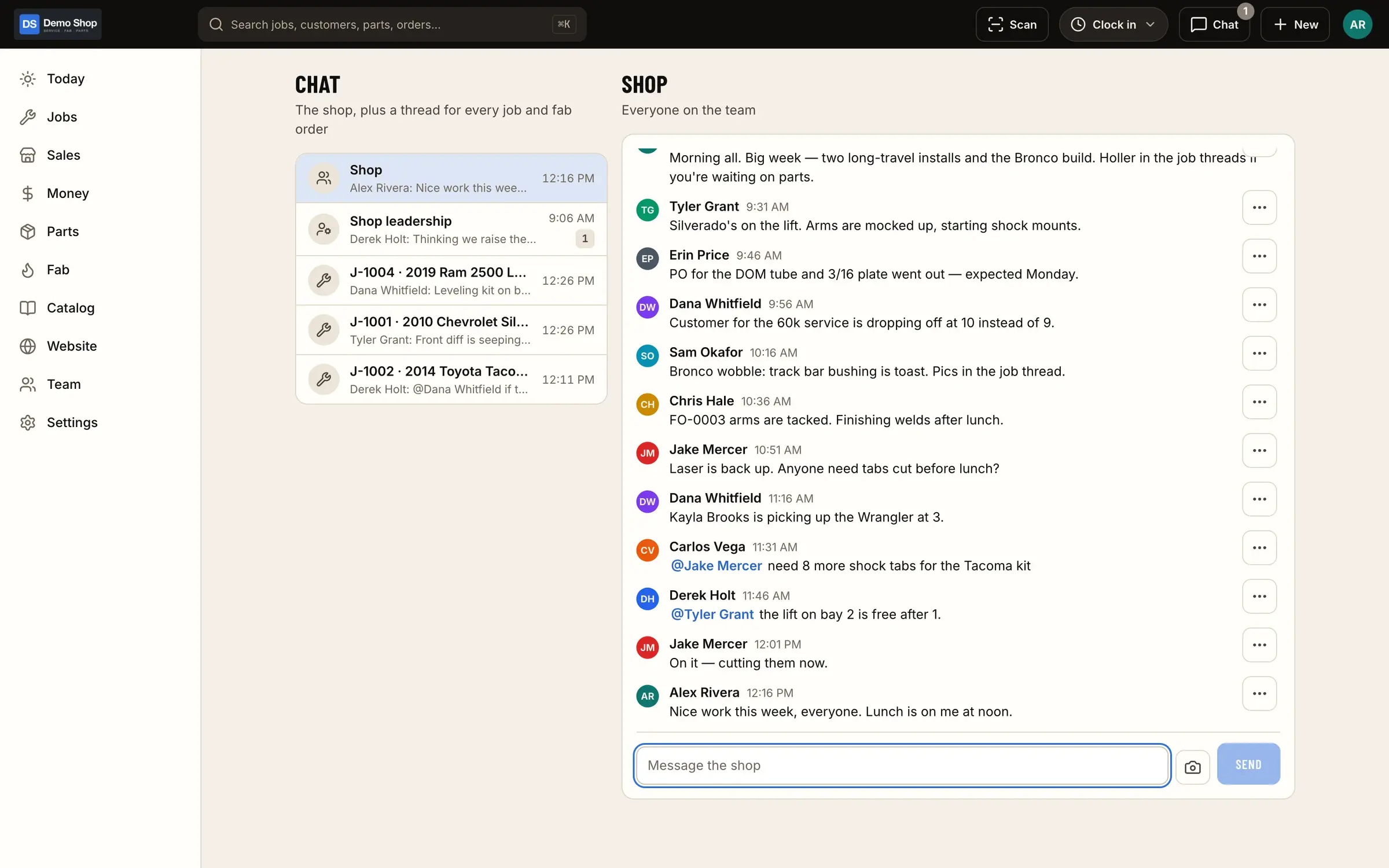
Task: Click the Demo Shop logo
Action: tap(58, 24)
